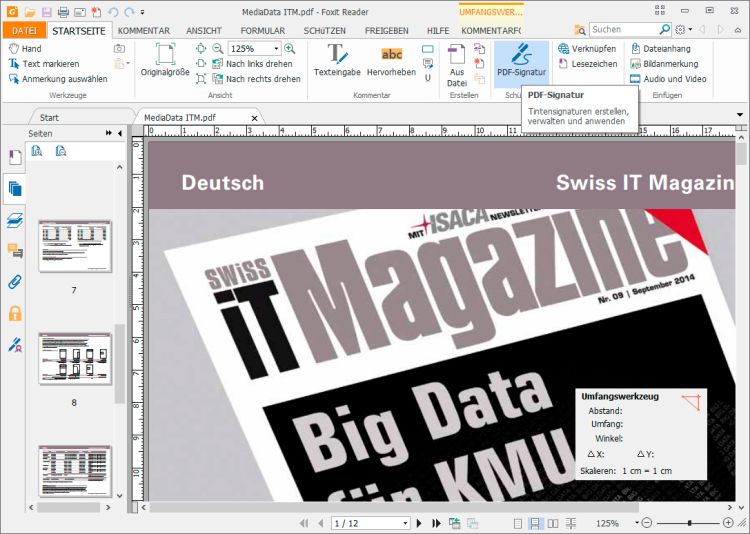750x534 pixels.
Task: Click the zoom slider in status bar
Action: click(690, 523)
